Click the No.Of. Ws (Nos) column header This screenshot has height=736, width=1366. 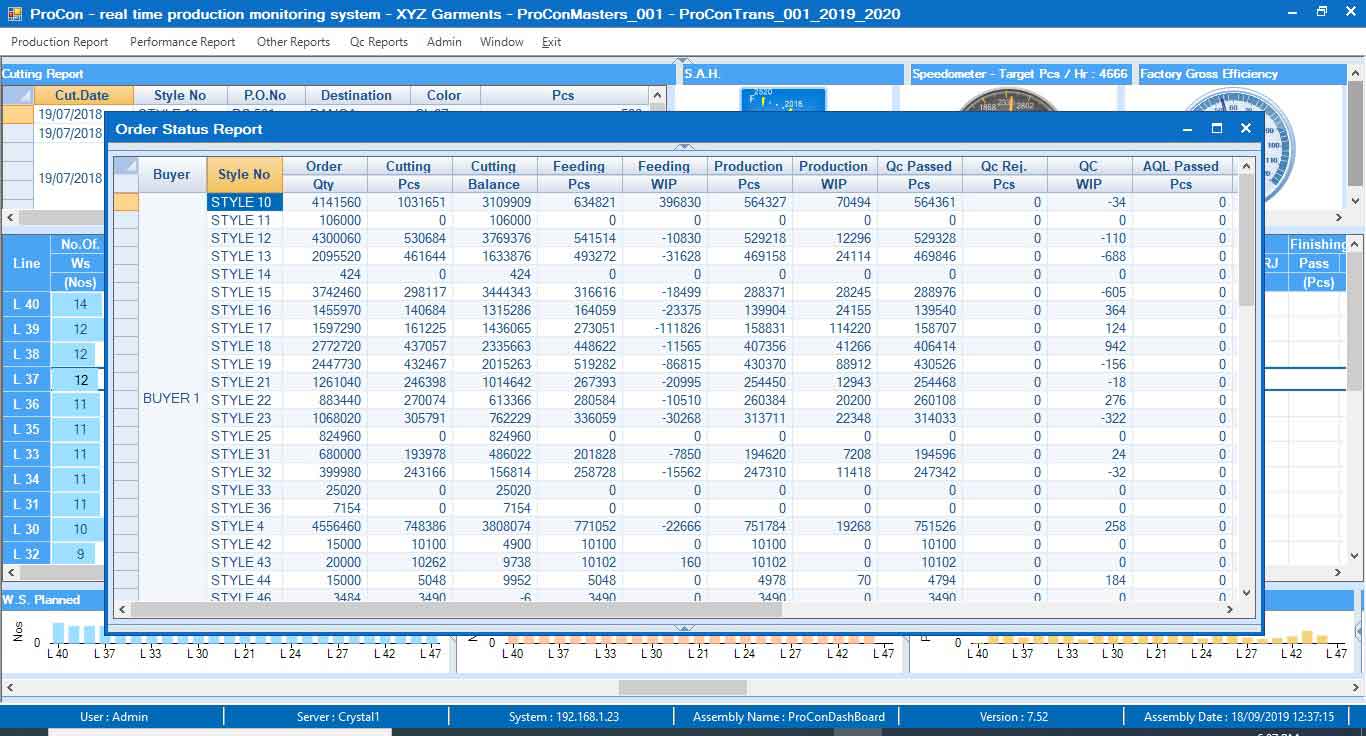tap(80, 263)
